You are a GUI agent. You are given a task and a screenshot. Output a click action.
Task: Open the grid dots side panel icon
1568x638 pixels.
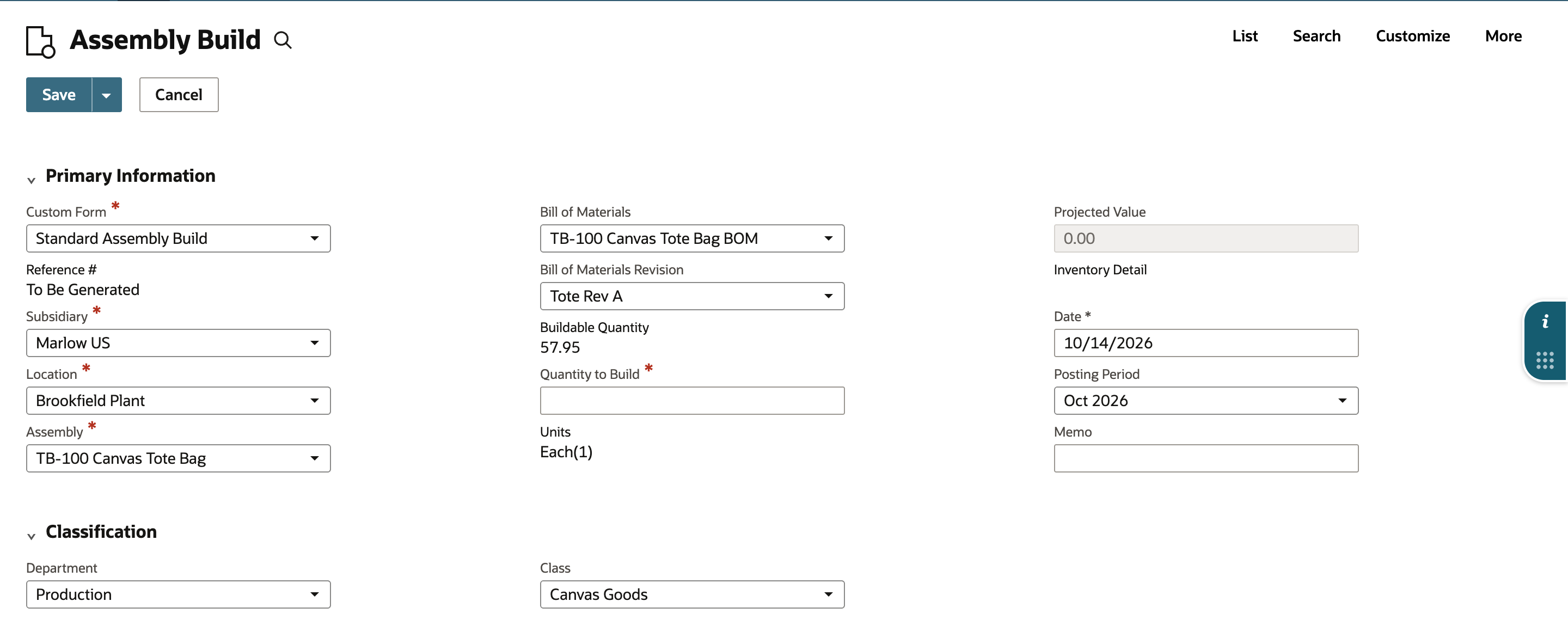coord(1545,360)
